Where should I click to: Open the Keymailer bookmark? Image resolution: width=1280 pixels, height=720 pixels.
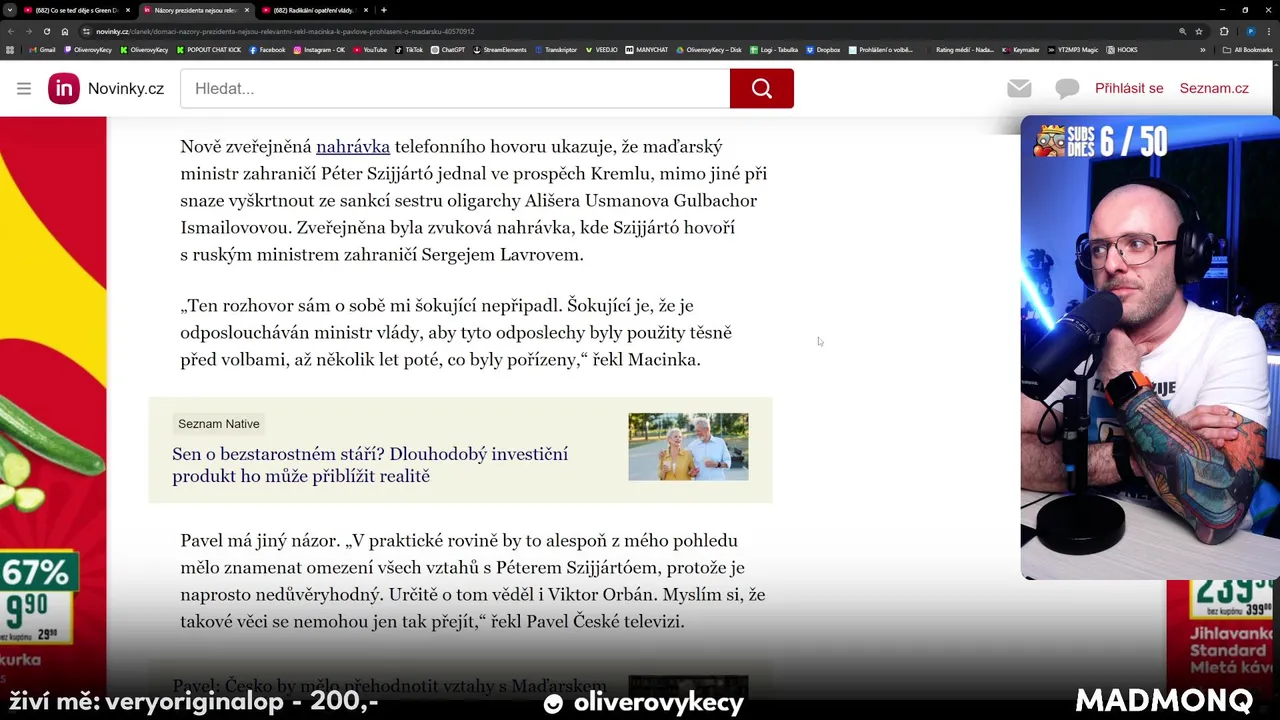[x=1021, y=50]
